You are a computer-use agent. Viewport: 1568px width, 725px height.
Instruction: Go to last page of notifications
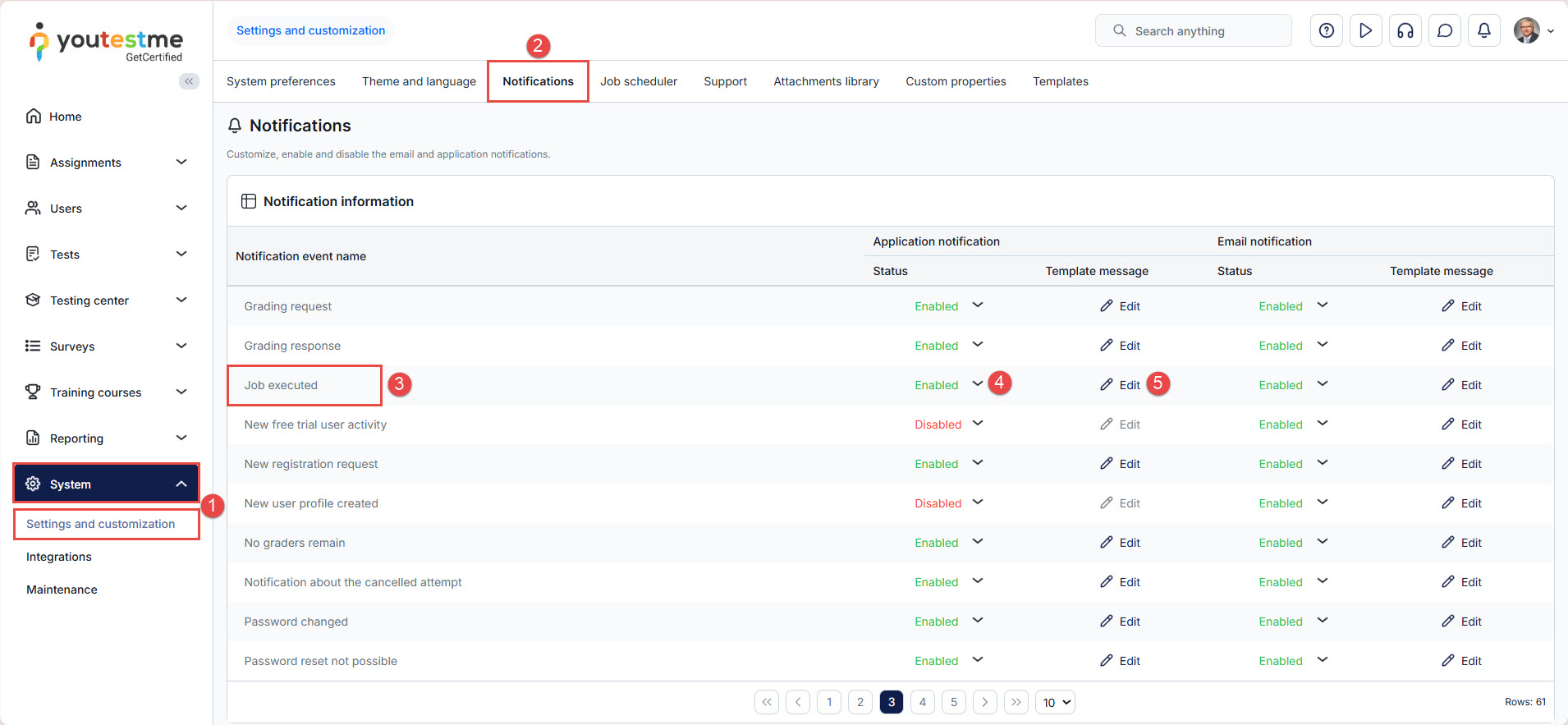pos(1016,702)
